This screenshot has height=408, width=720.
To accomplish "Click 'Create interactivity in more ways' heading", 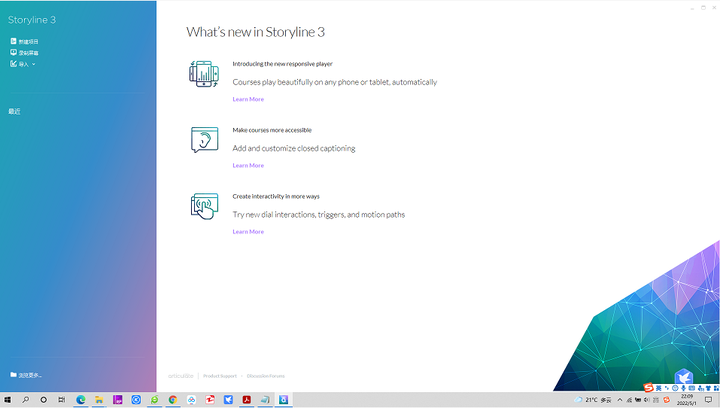I will [x=276, y=196].
